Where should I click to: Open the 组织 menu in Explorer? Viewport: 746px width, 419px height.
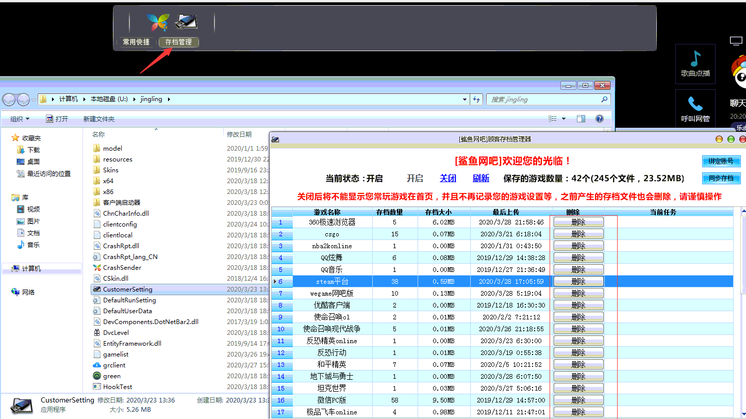click(20, 119)
